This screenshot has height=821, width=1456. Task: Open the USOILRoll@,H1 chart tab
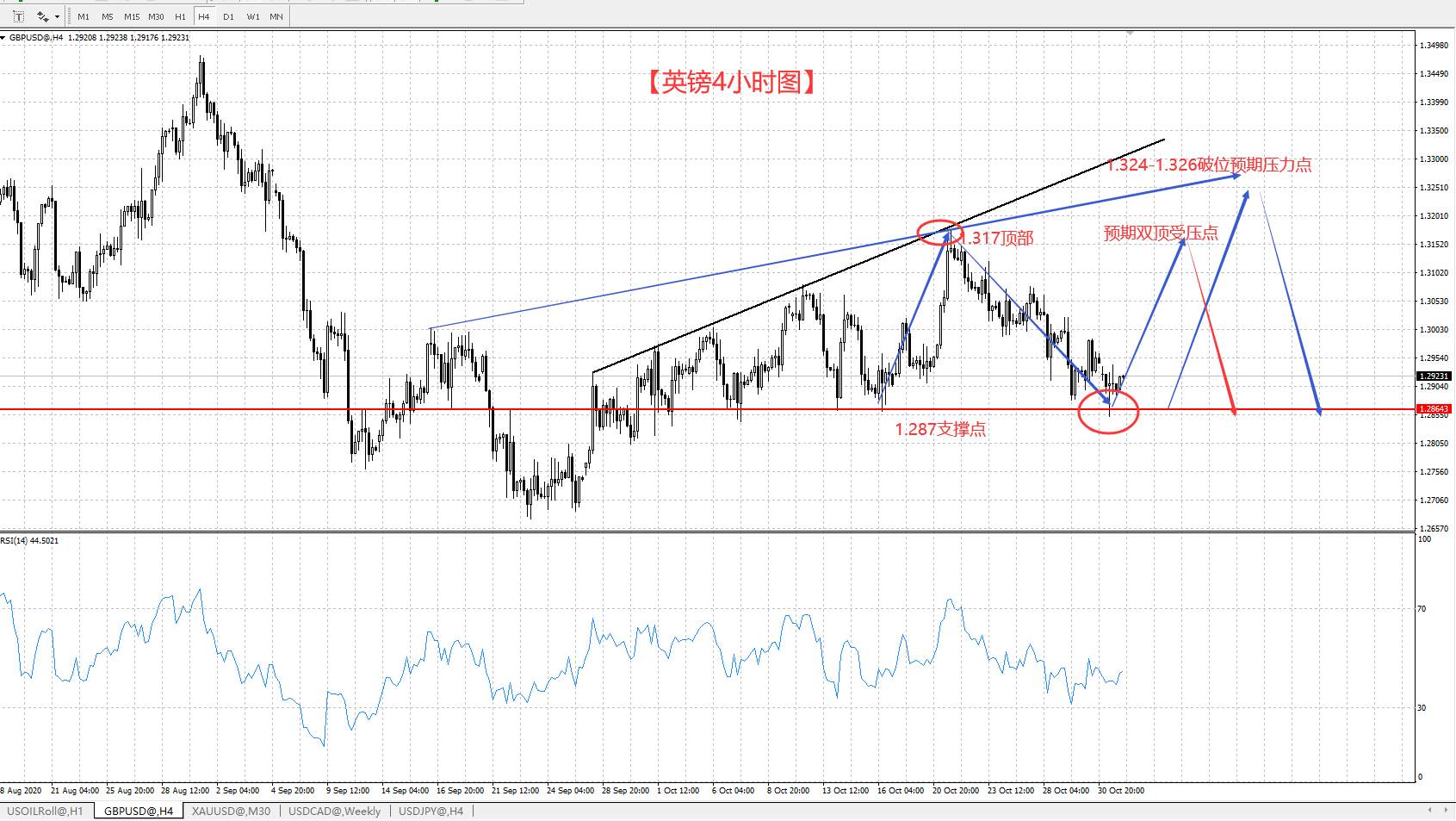[46, 812]
